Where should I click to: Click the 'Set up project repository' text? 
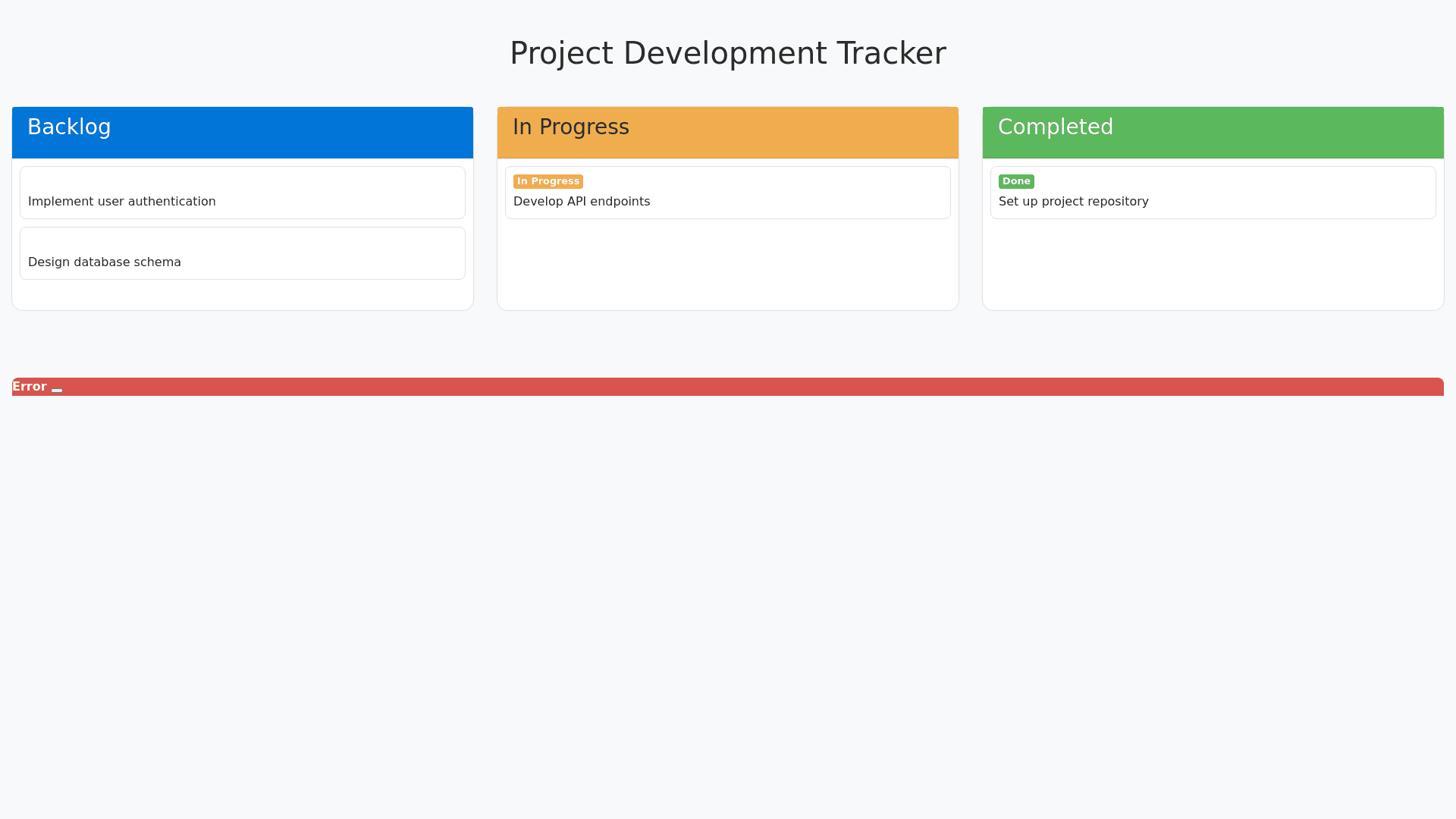tap(1073, 202)
